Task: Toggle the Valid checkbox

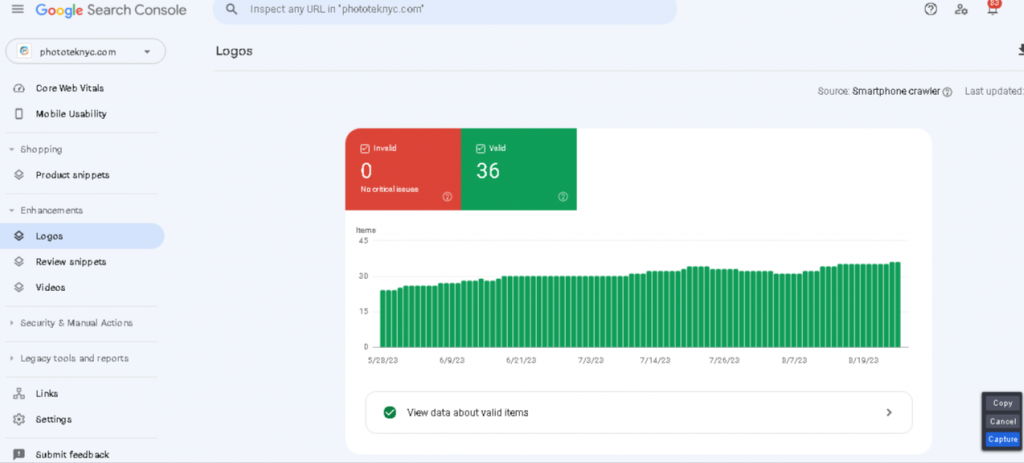Action: coord(481,148)
